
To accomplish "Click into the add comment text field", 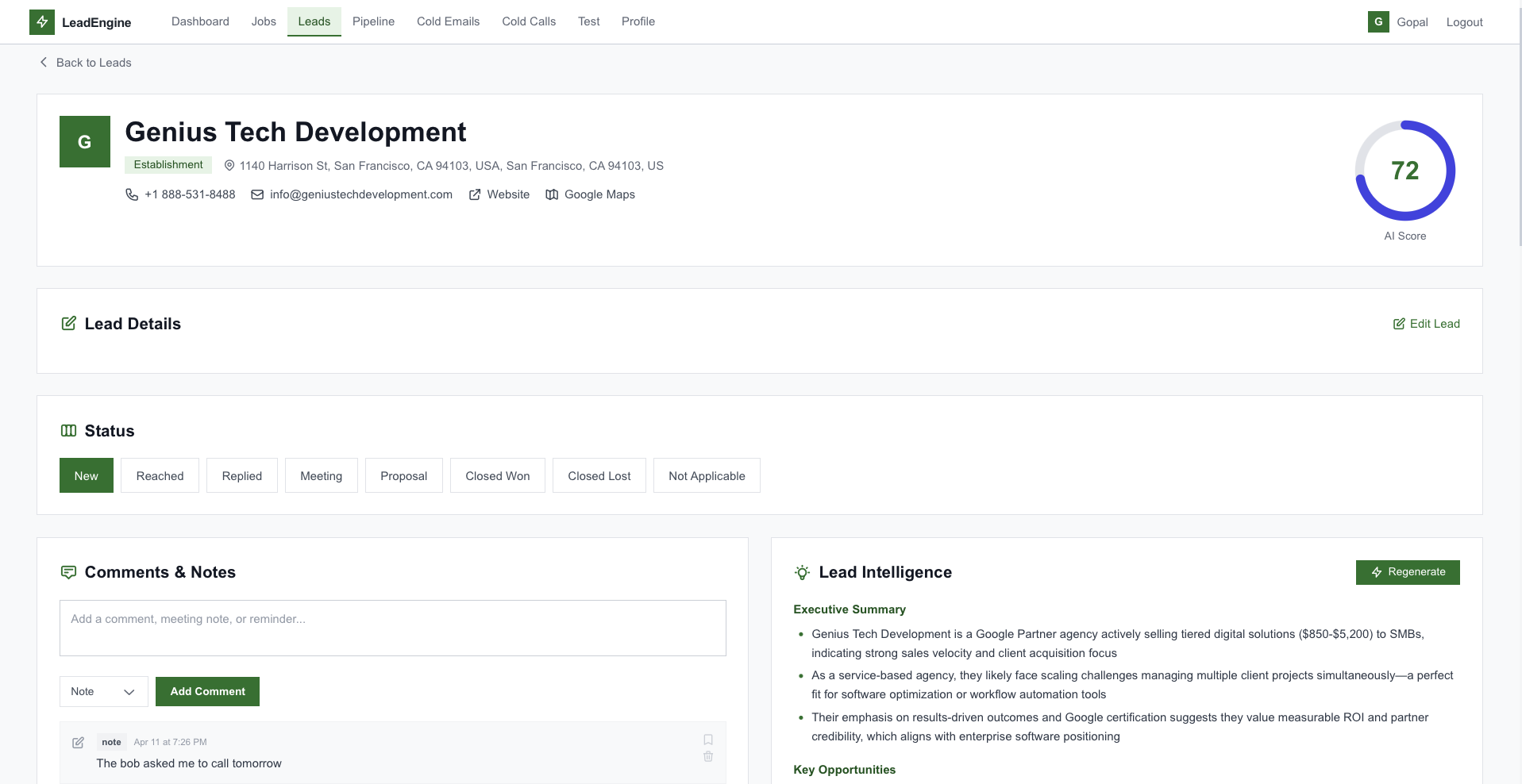I will (392, 628).
